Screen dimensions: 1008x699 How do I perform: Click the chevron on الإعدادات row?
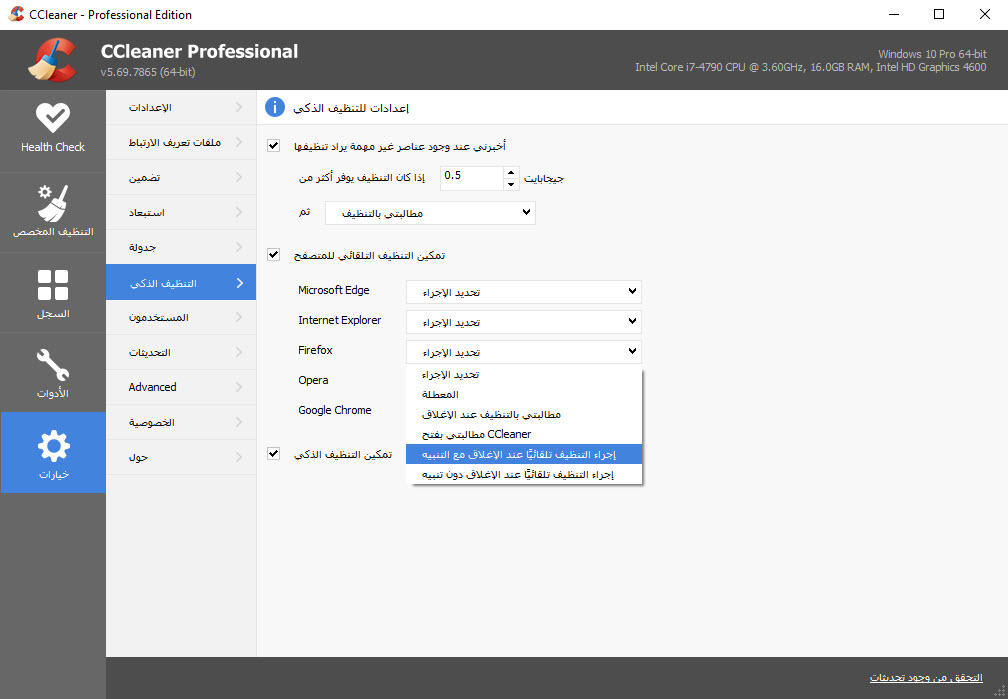click(238, 107)
